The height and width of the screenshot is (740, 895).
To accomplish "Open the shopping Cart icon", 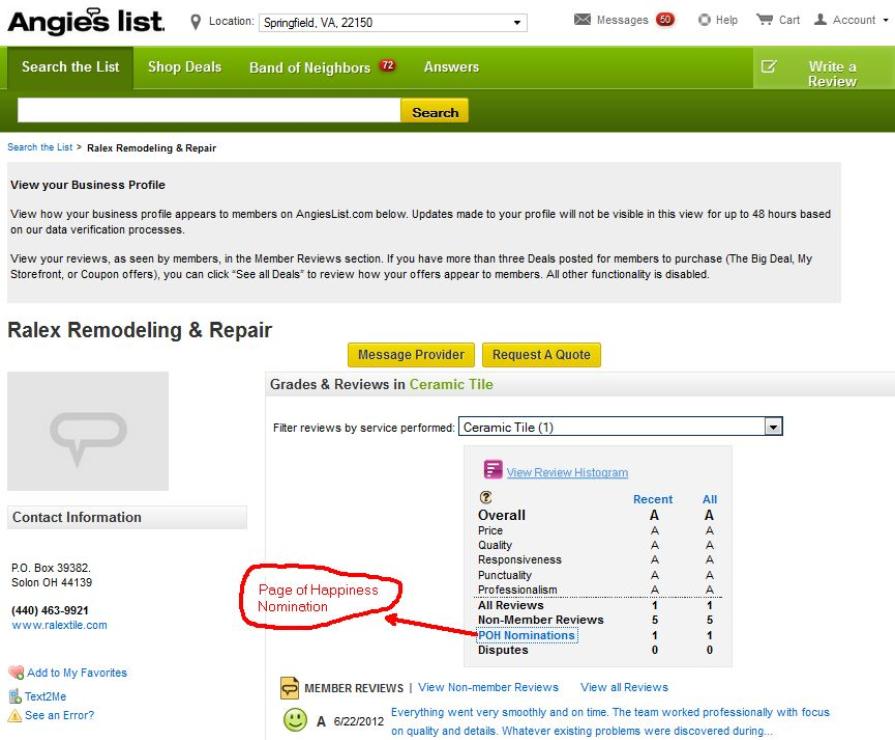I will click(x=765, y=20).
